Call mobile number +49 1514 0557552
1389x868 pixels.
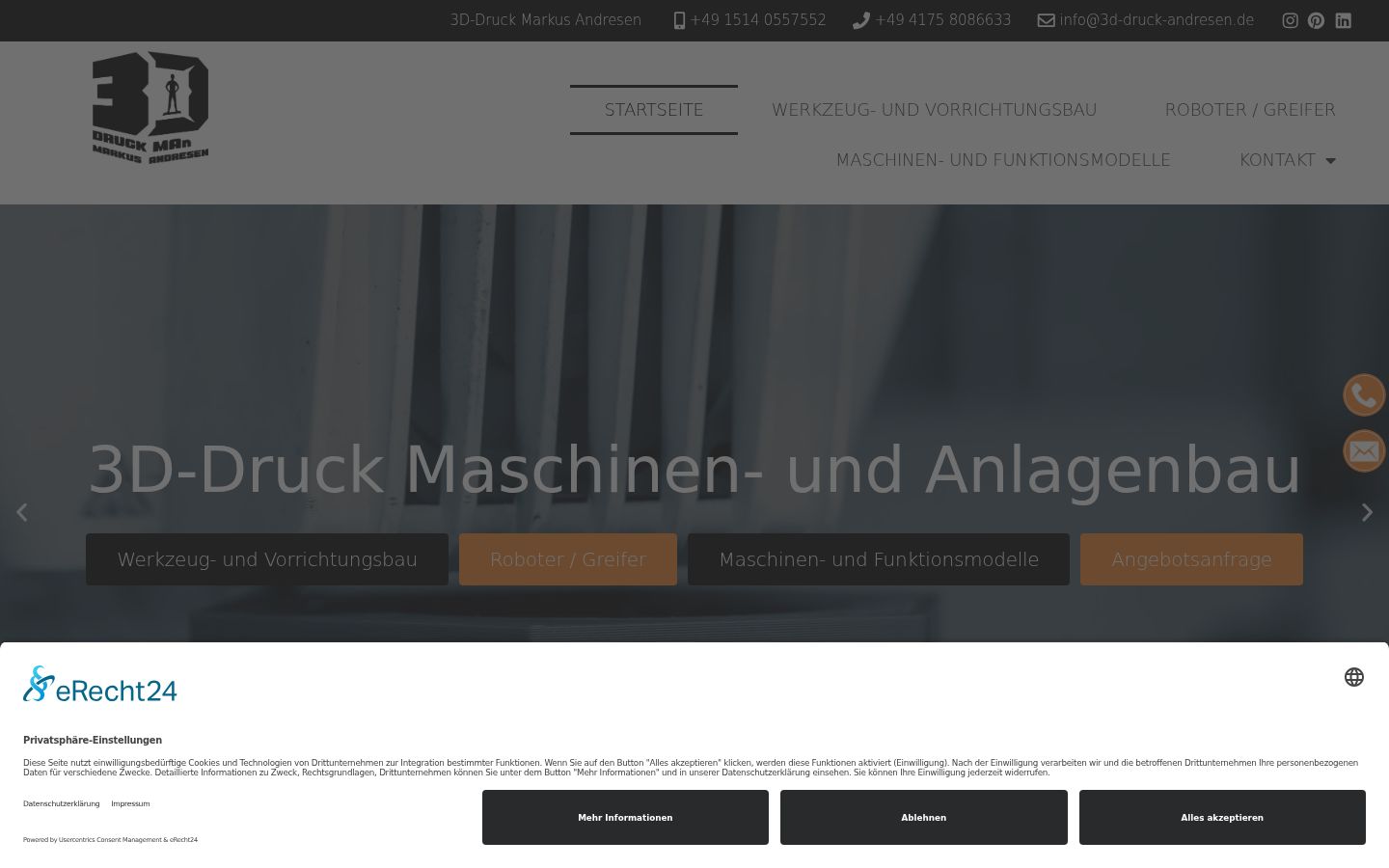coord(749,20)
